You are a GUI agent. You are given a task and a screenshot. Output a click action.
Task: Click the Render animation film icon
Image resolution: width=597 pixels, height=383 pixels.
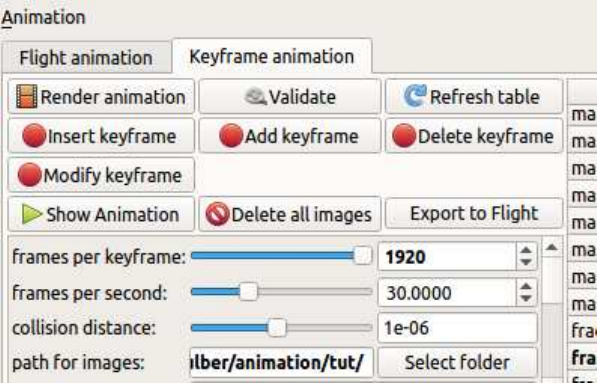click(x=27, y=96)
